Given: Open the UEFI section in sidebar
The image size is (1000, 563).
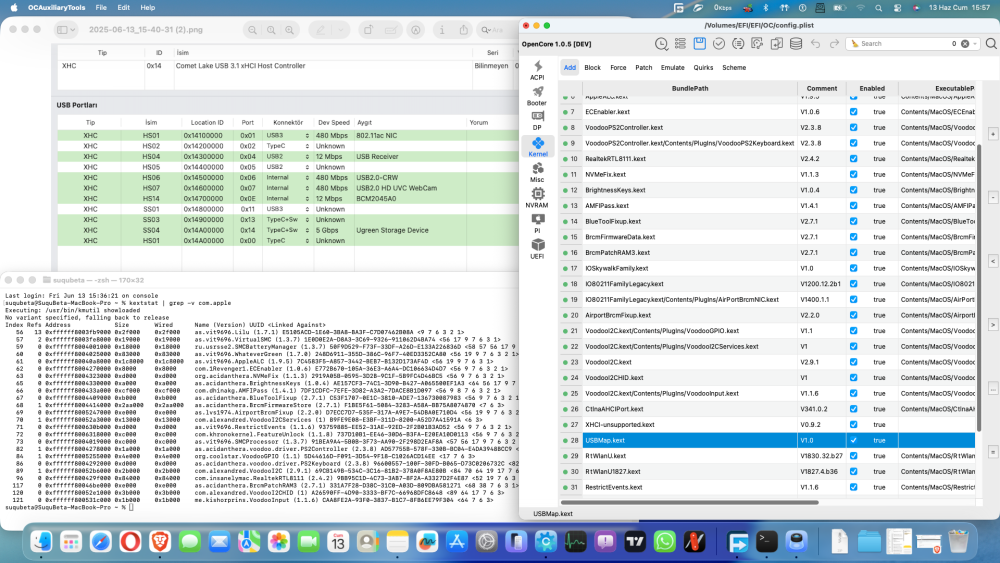Looking at the screenshot, I should 537,249.
